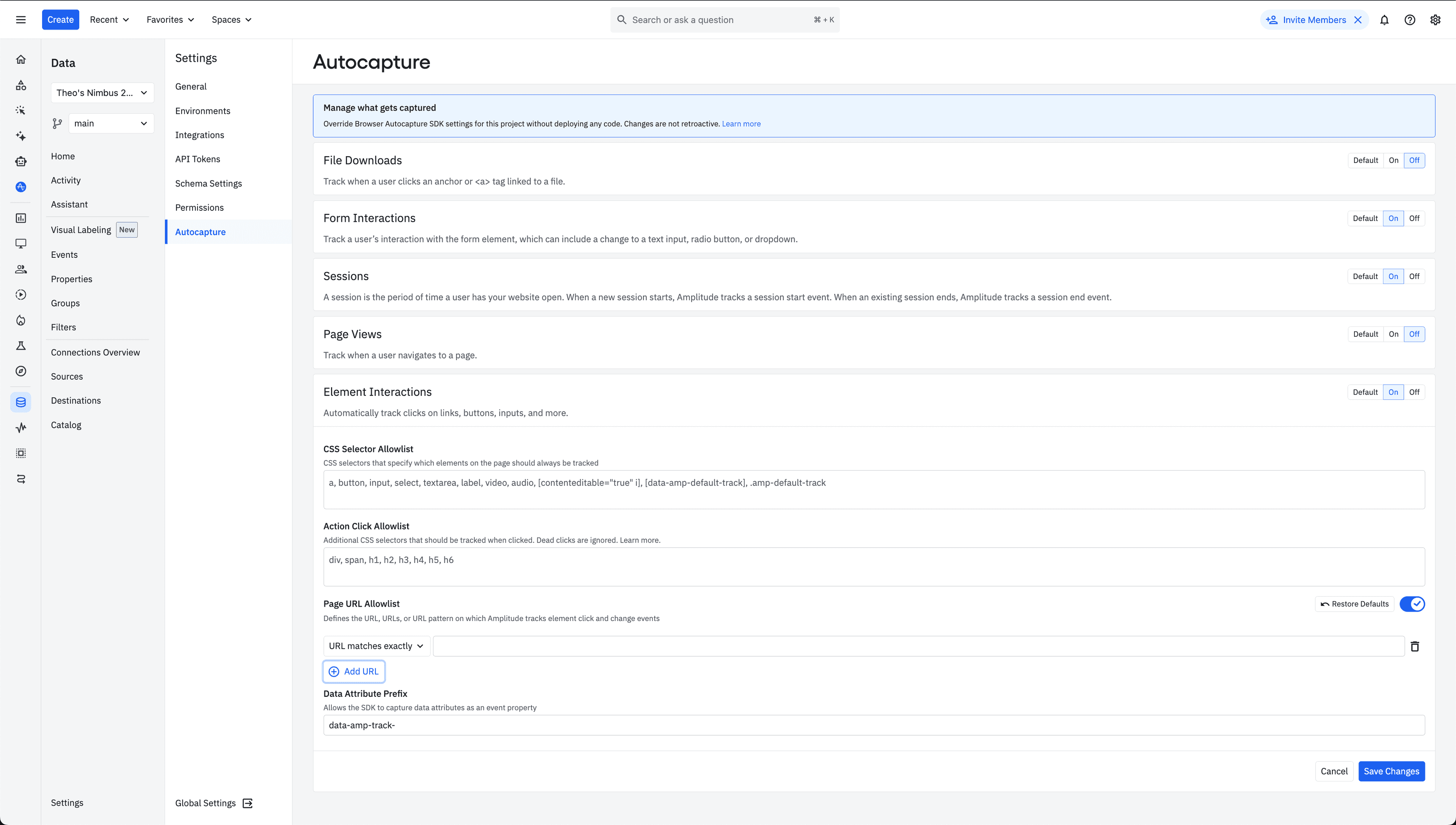This screenshot has height=825, width=1456.
Task: Turn off the Page URL Allowlist toggle
Action: click(1412, 604)
